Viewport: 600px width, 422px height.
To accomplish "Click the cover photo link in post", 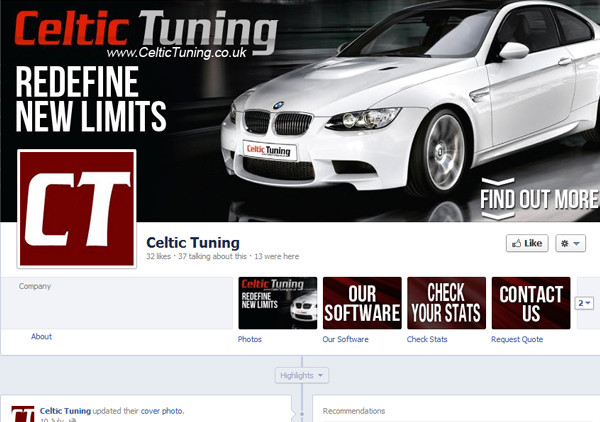I will [x=162, y=411].
